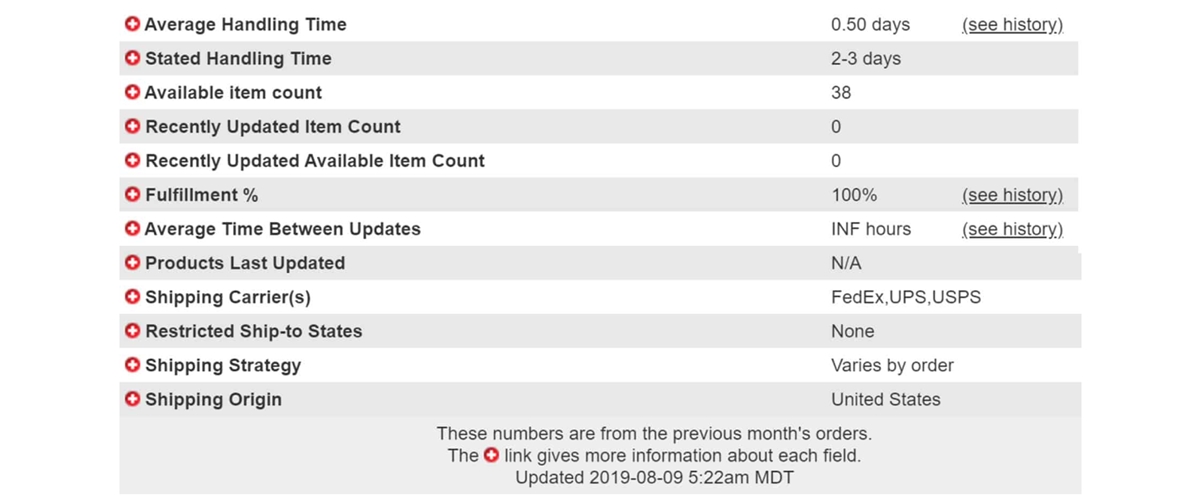Open info icon for Recently Updated Available Item Count
The image size is (1200, 500).
click(132, 161)
